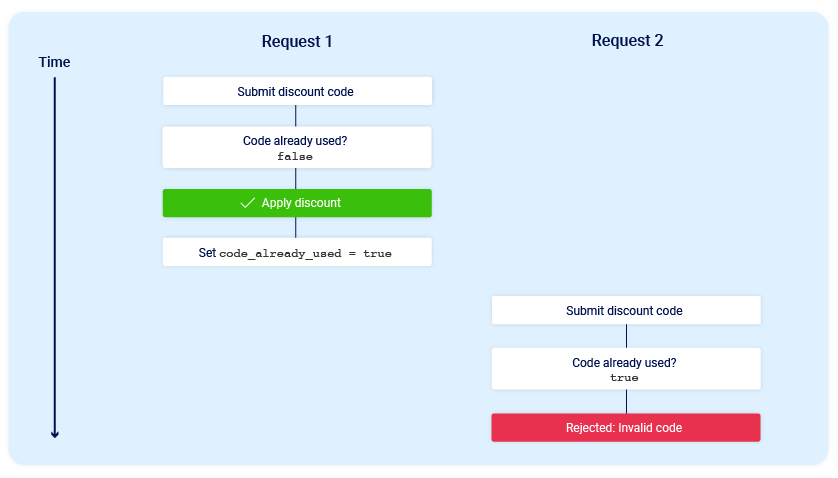Click connector below Request 2 Submit discount code
Image resolution: width=838 pixels, height=478 pixels.
tap(626, 336)
